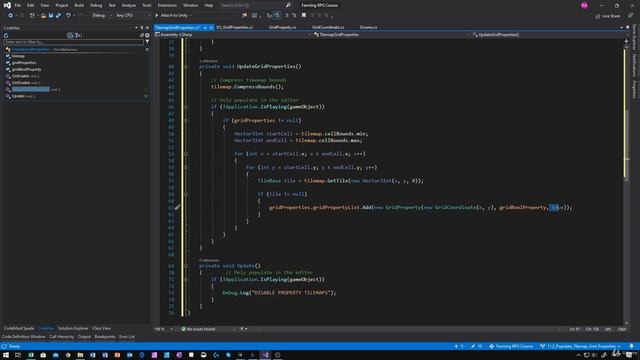Click the Undo toolbar icon

68,16
